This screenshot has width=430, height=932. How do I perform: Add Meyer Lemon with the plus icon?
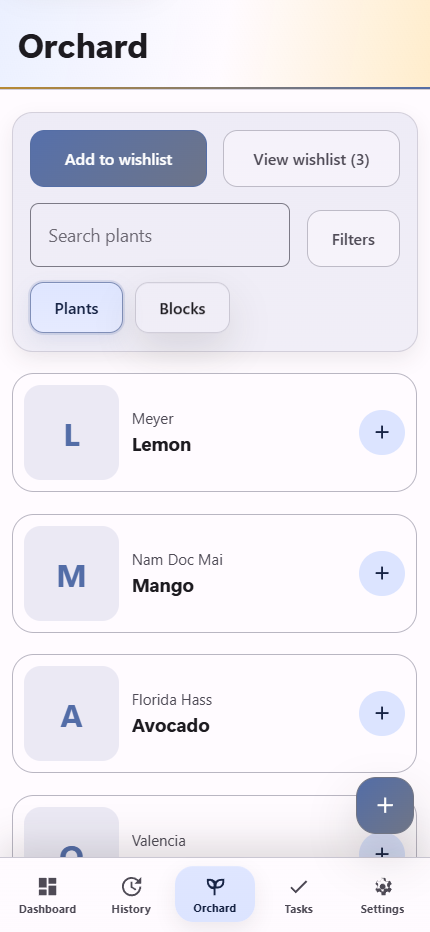click(382, 432)
